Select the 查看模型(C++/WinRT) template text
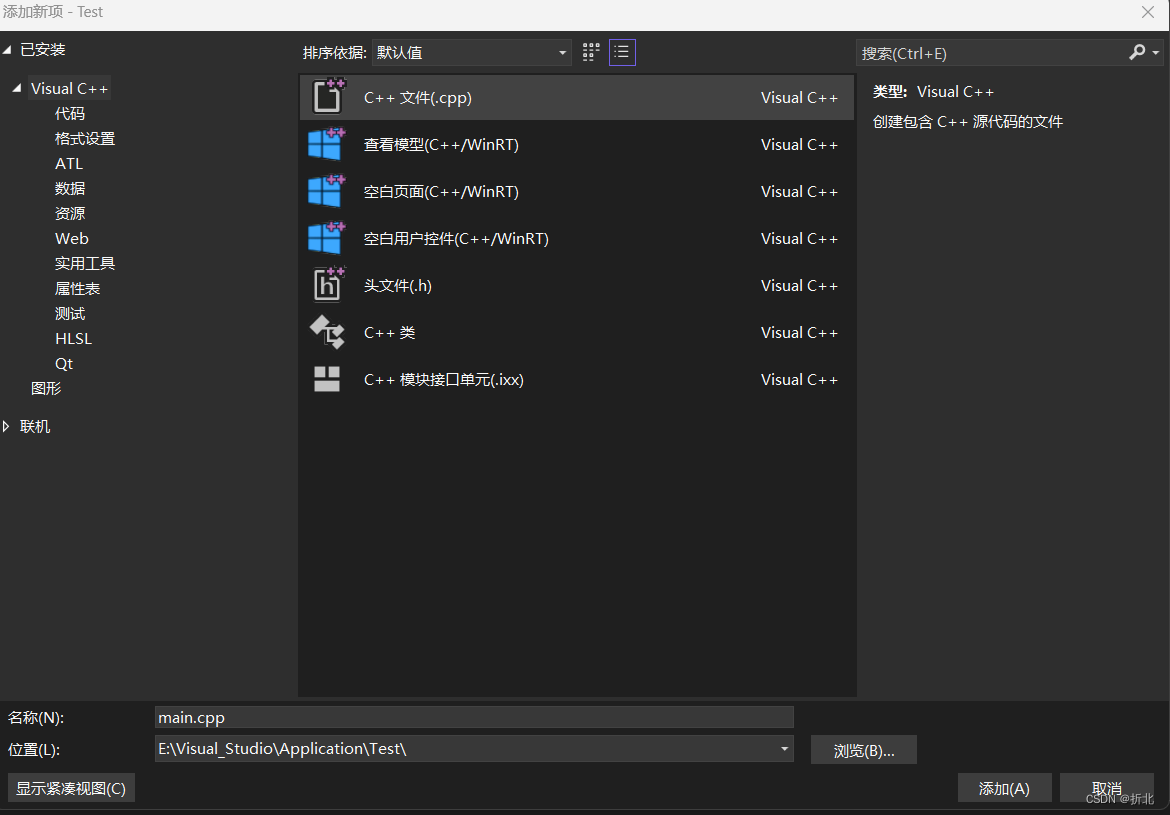 441,145
